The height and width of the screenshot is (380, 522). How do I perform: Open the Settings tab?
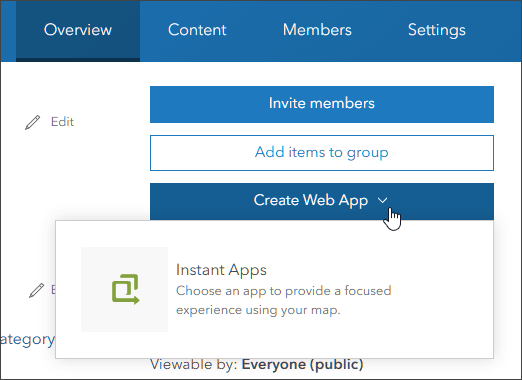coord(437,30)
